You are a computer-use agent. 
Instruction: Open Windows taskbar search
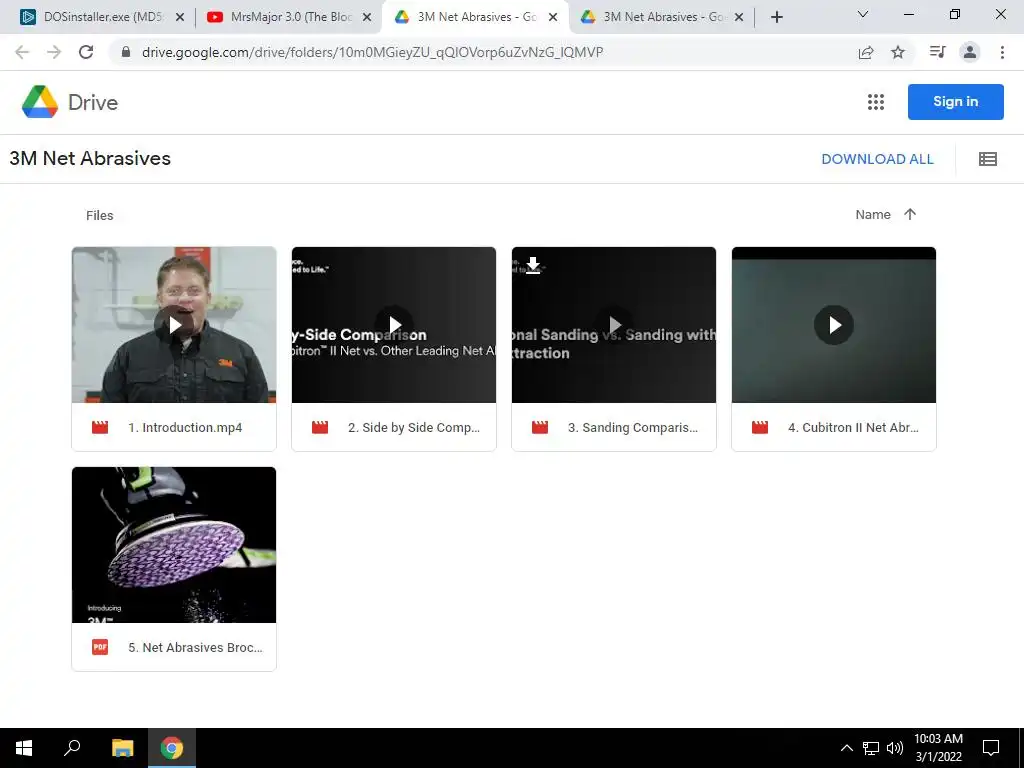[72, 747]
